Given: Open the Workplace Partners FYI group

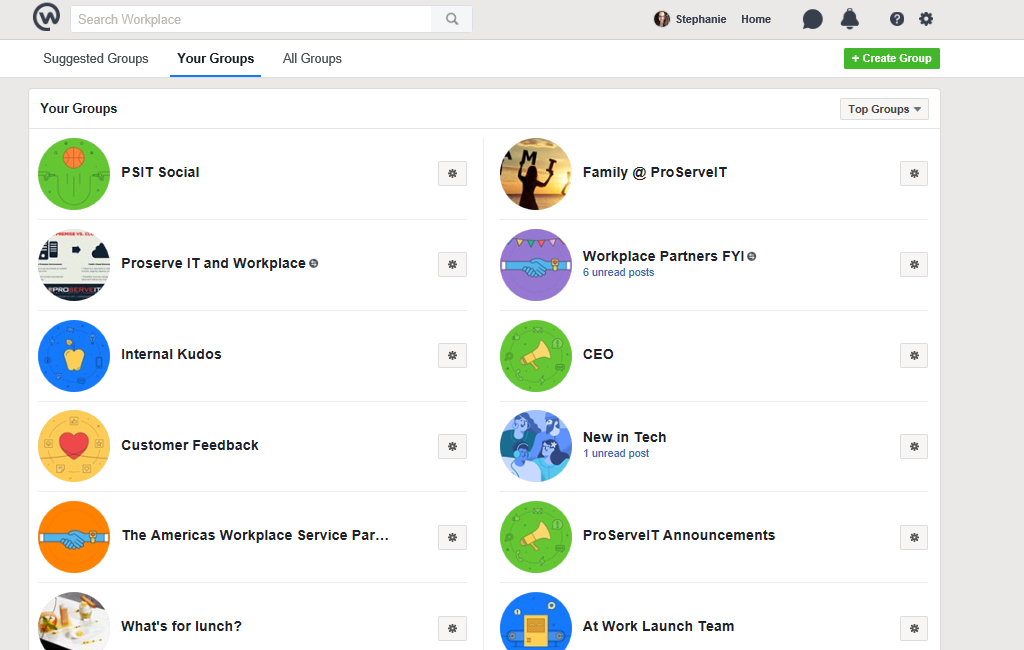Looking at the screenshot, I should click(x=664, y=256).
